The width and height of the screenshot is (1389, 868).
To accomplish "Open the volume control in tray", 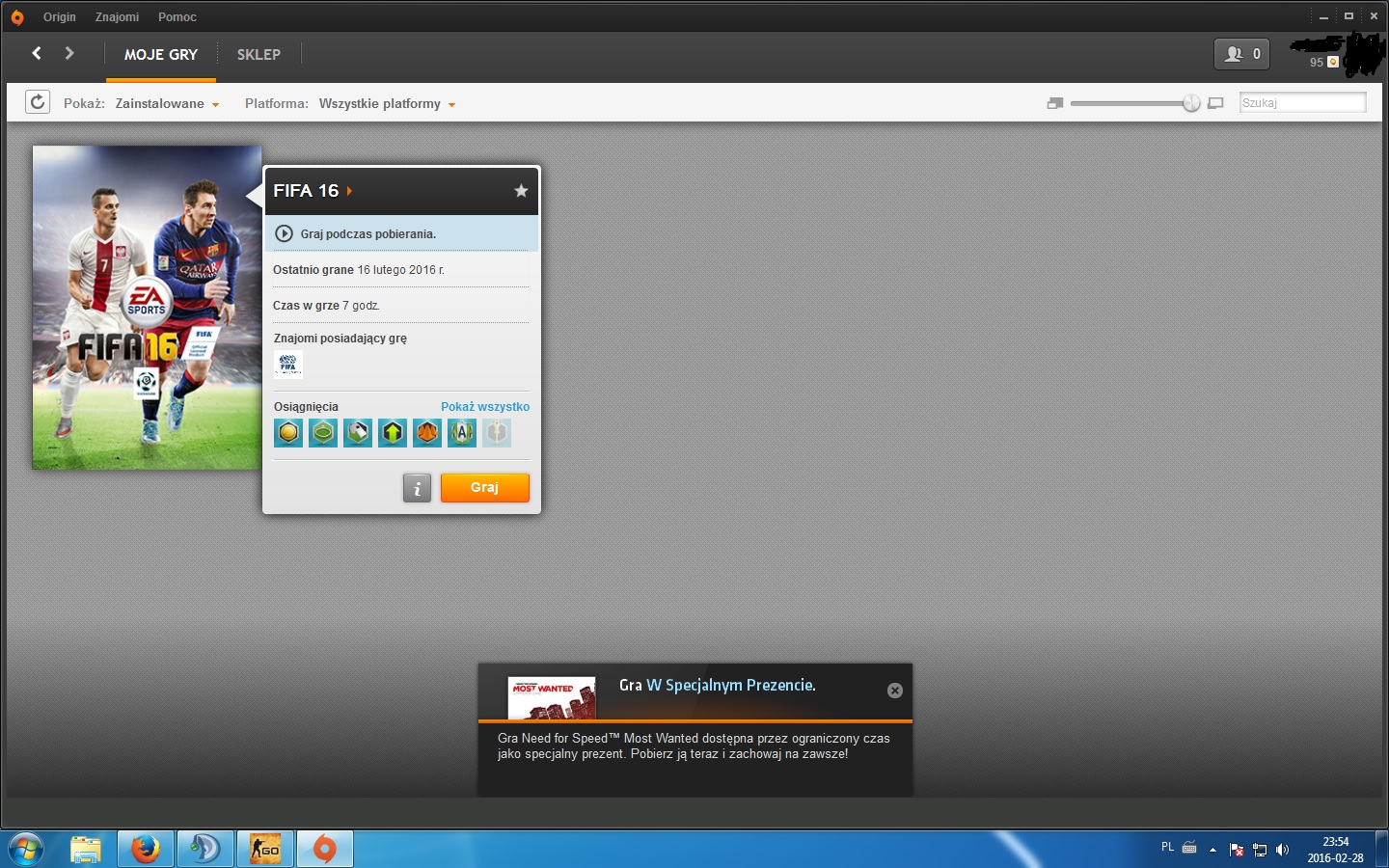I will [x=1282, y=850].
